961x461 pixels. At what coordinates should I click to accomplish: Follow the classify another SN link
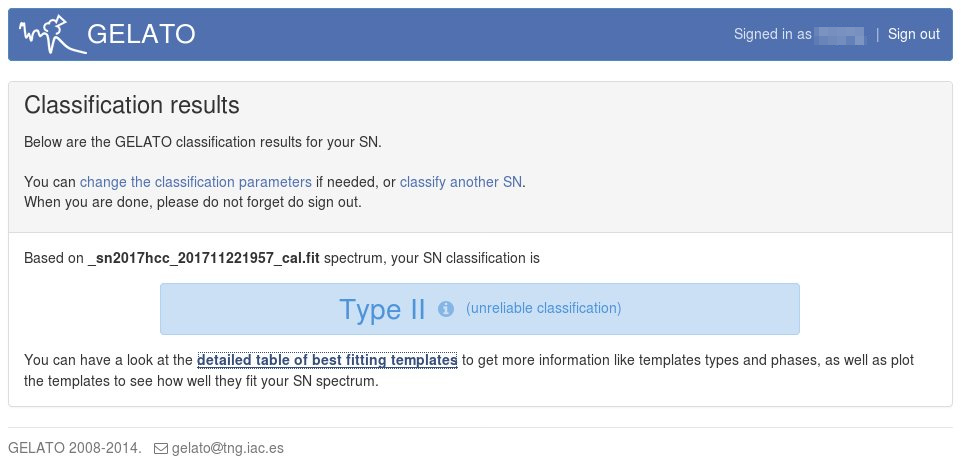tap(461, 182)
